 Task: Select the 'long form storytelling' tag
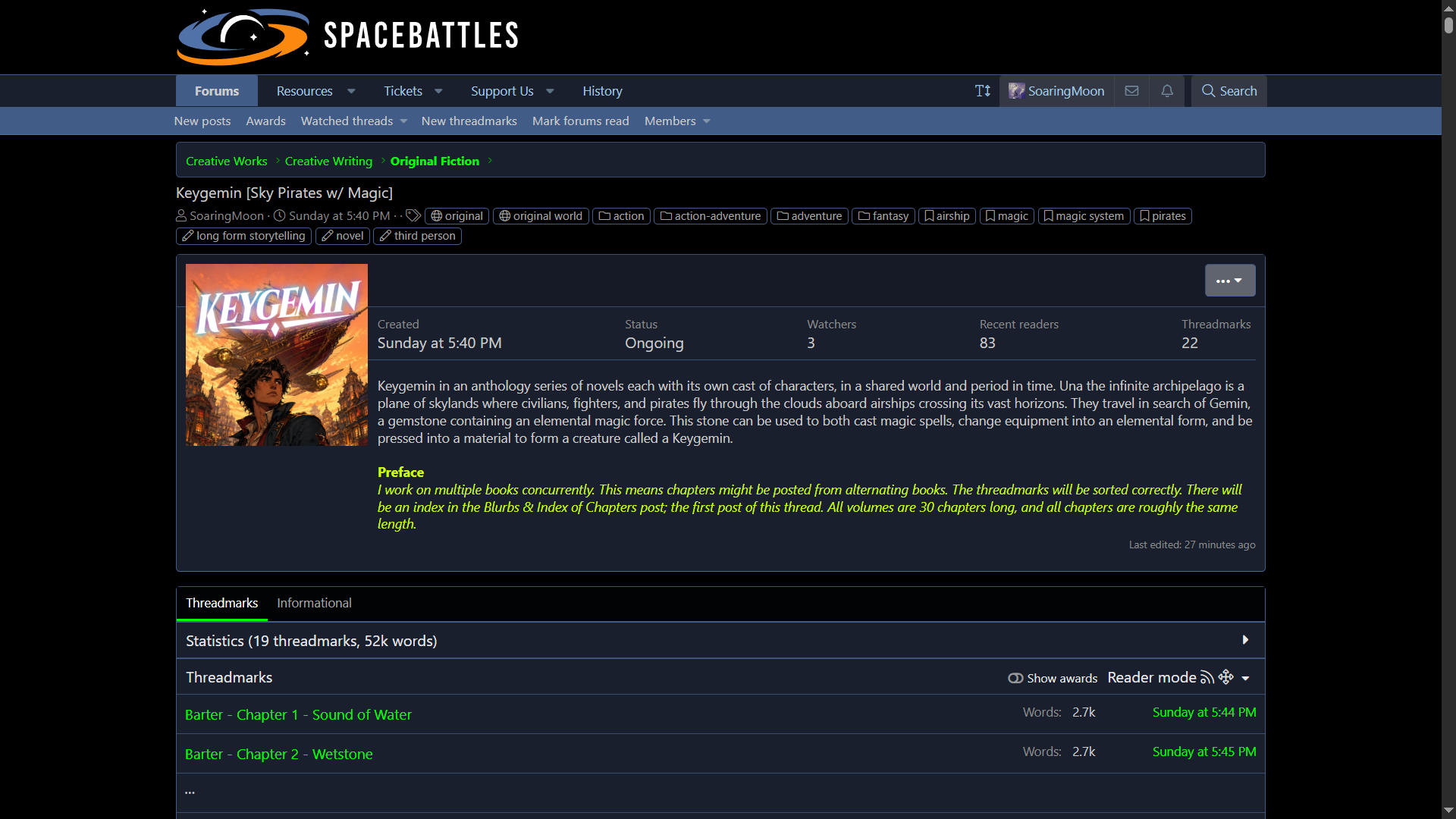(243, 236)
